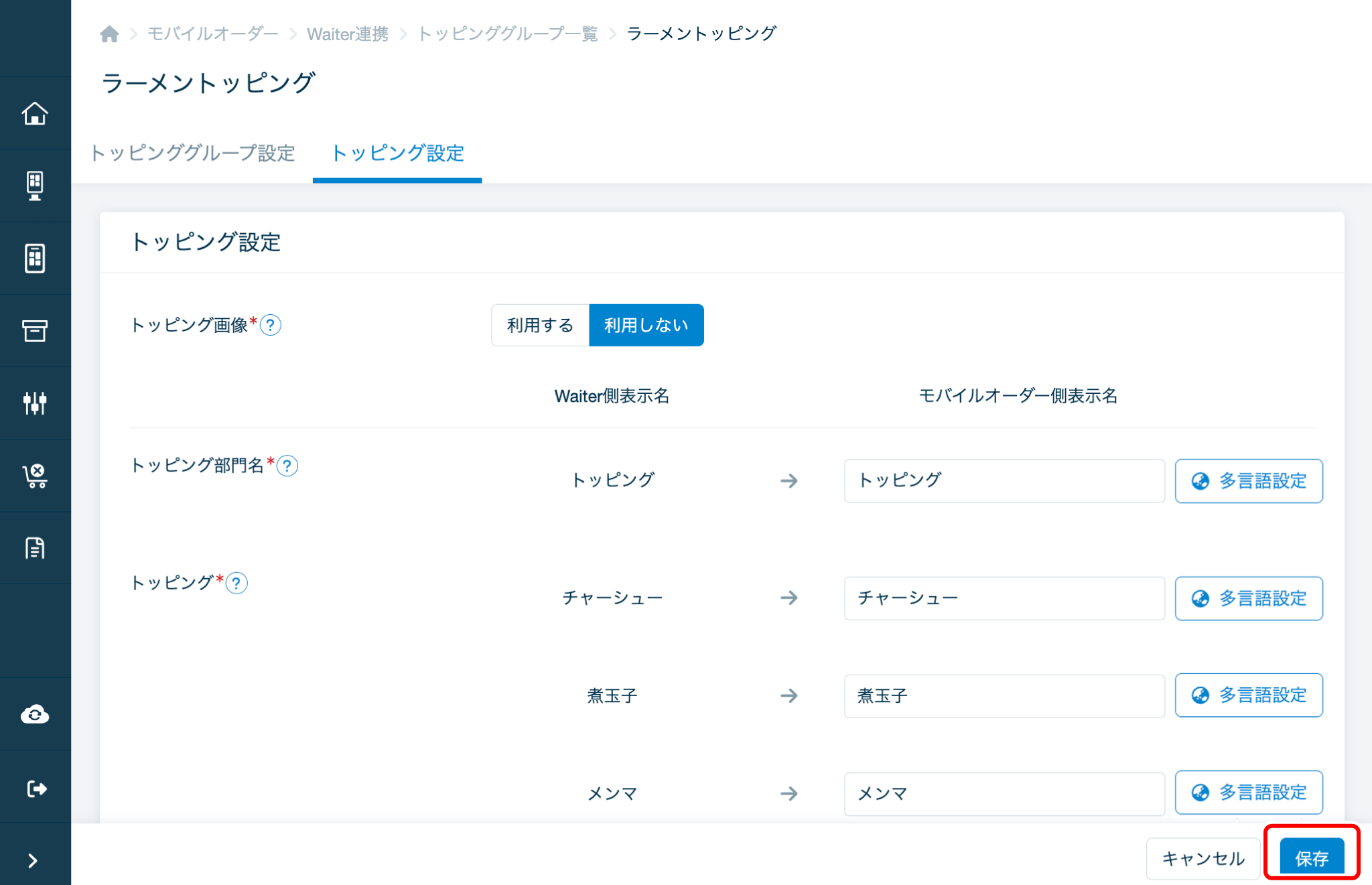Click the home icon in sidebar
Image resolution: width=1372 pixels, height=885 pixels.
coord(35,113)
